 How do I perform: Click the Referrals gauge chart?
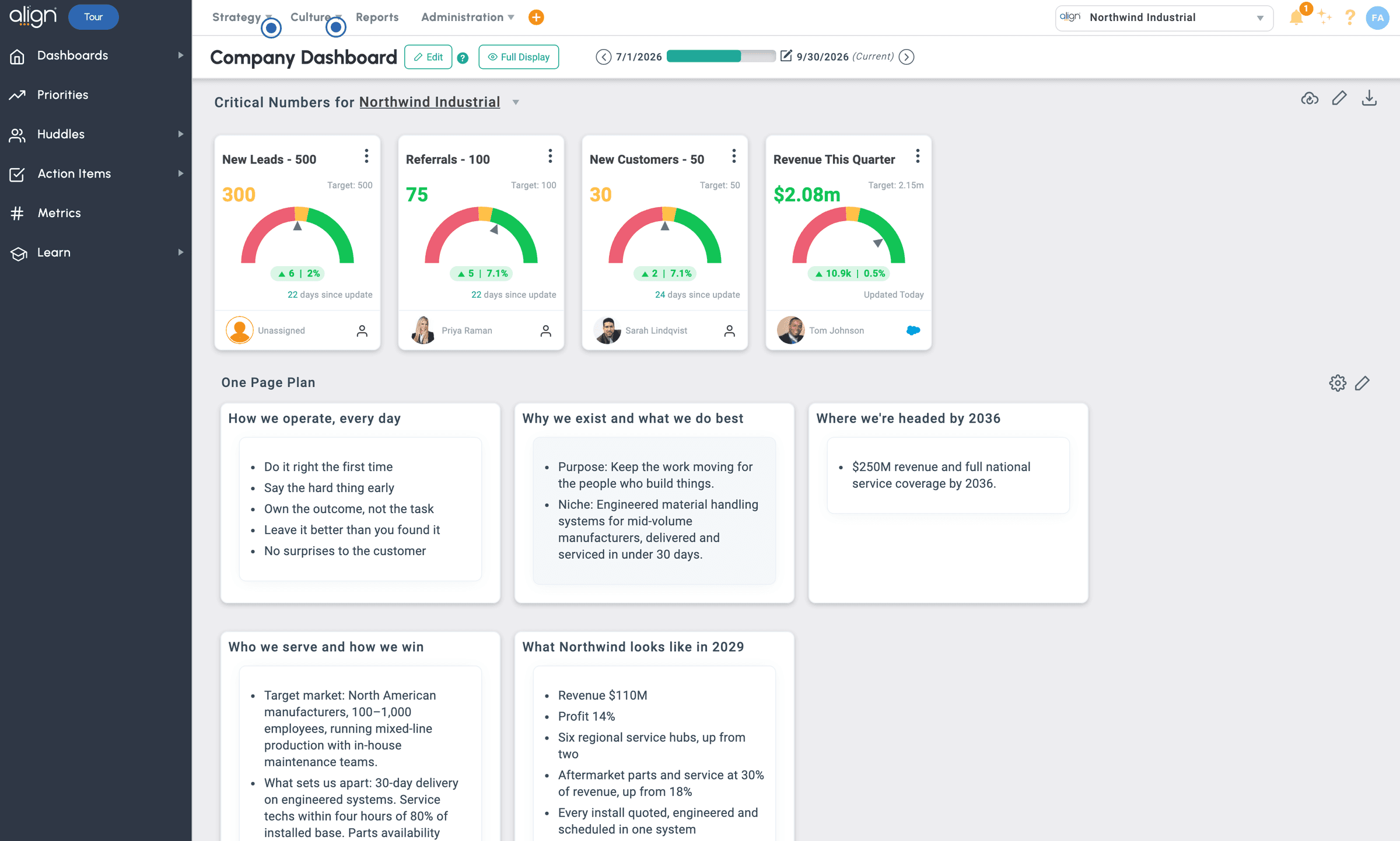coord(481,235)
